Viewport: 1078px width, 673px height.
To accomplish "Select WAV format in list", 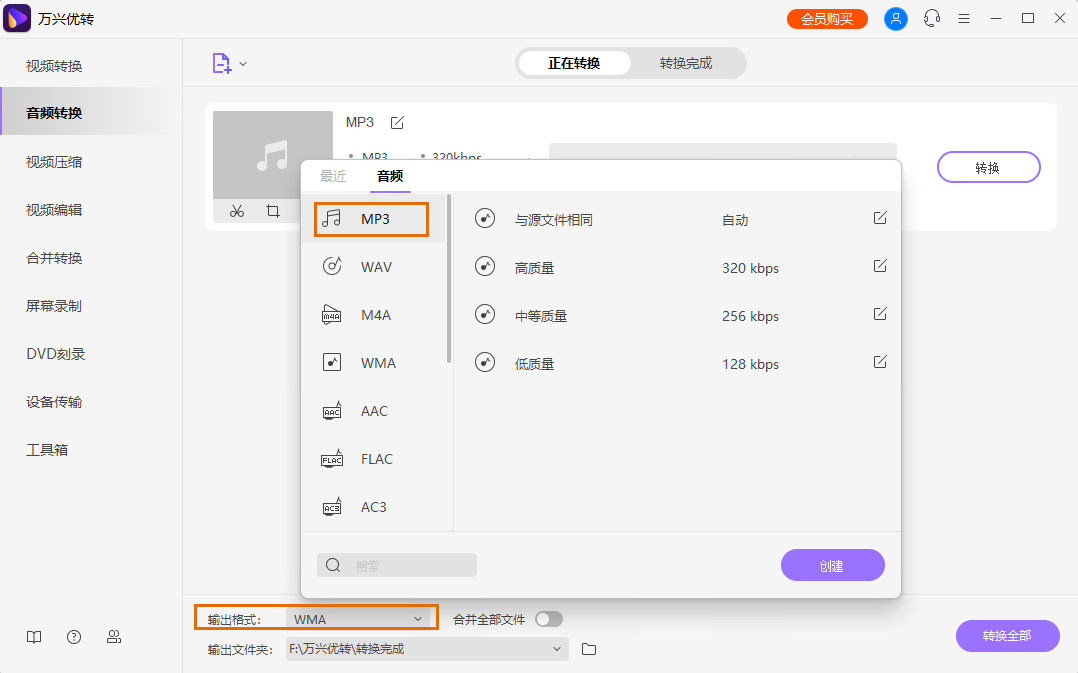I will tap(375, 267).
